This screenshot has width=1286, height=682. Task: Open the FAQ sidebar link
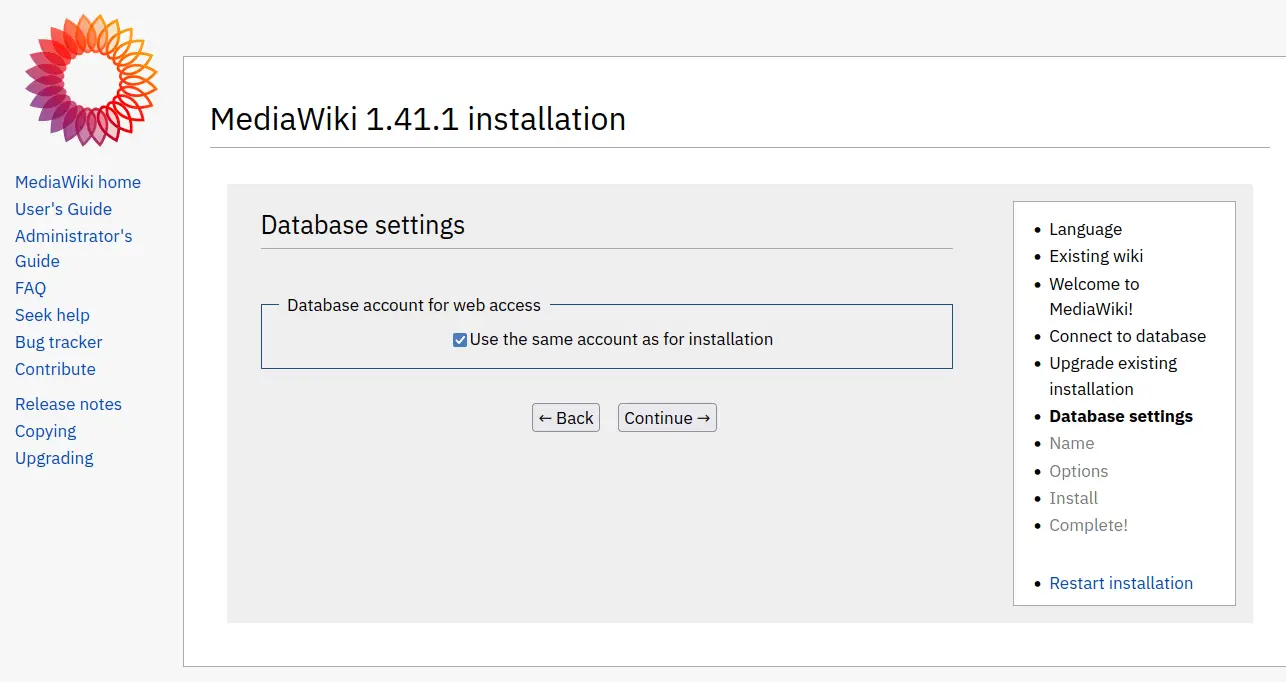click(x=30, y=288)
